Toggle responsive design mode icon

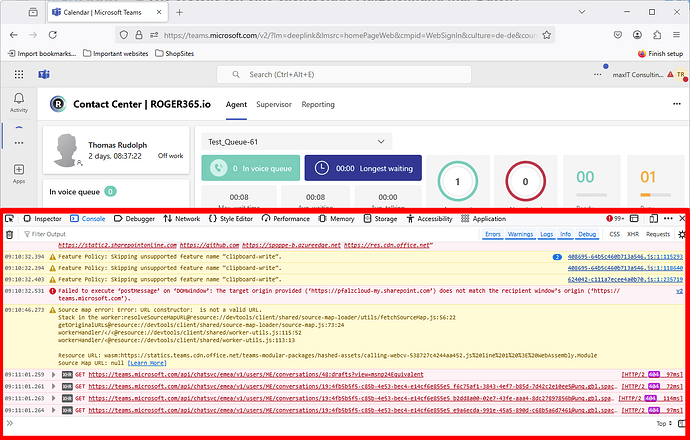click(653, 219)
